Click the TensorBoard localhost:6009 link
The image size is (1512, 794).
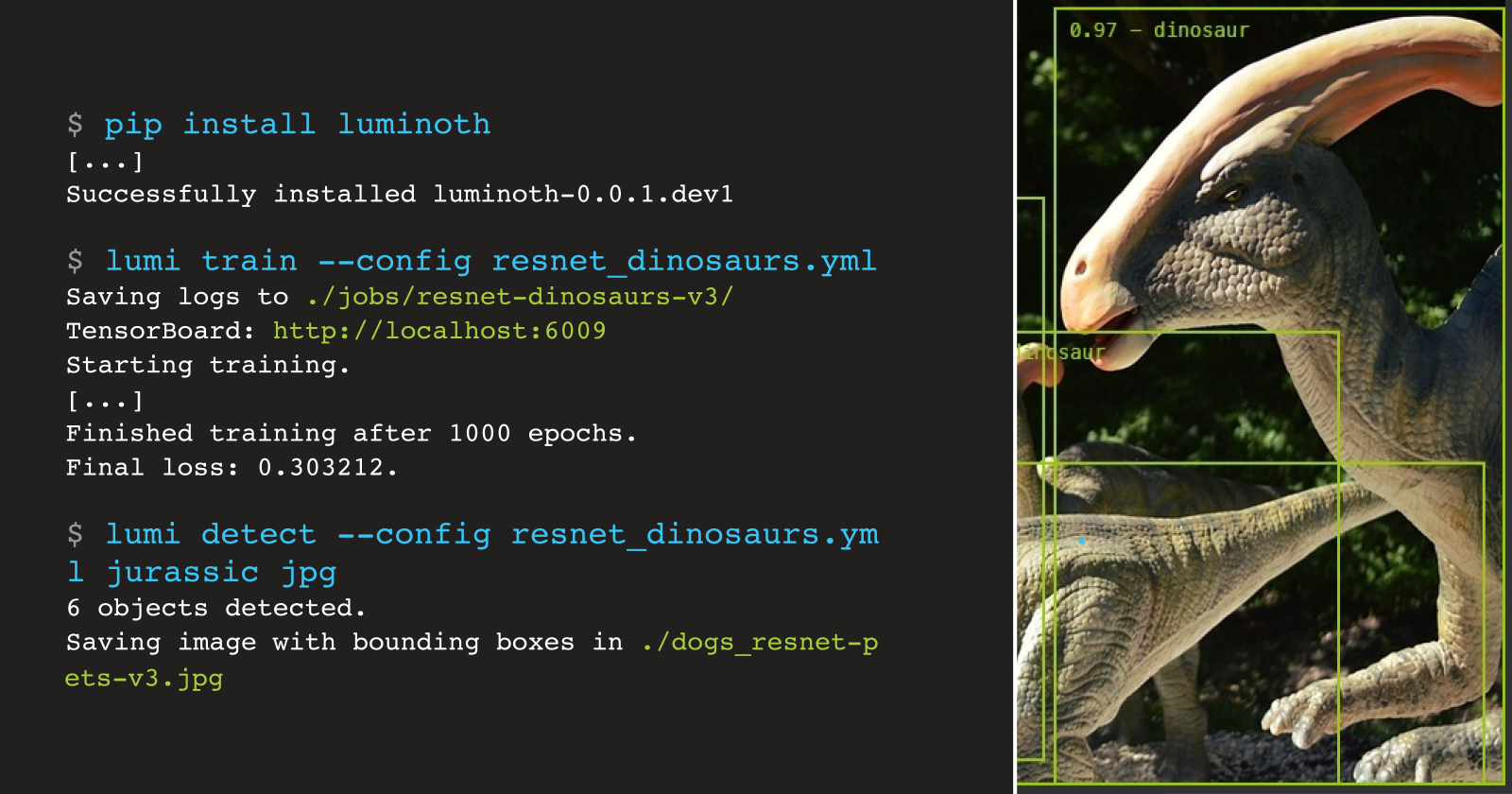point(439,331)
